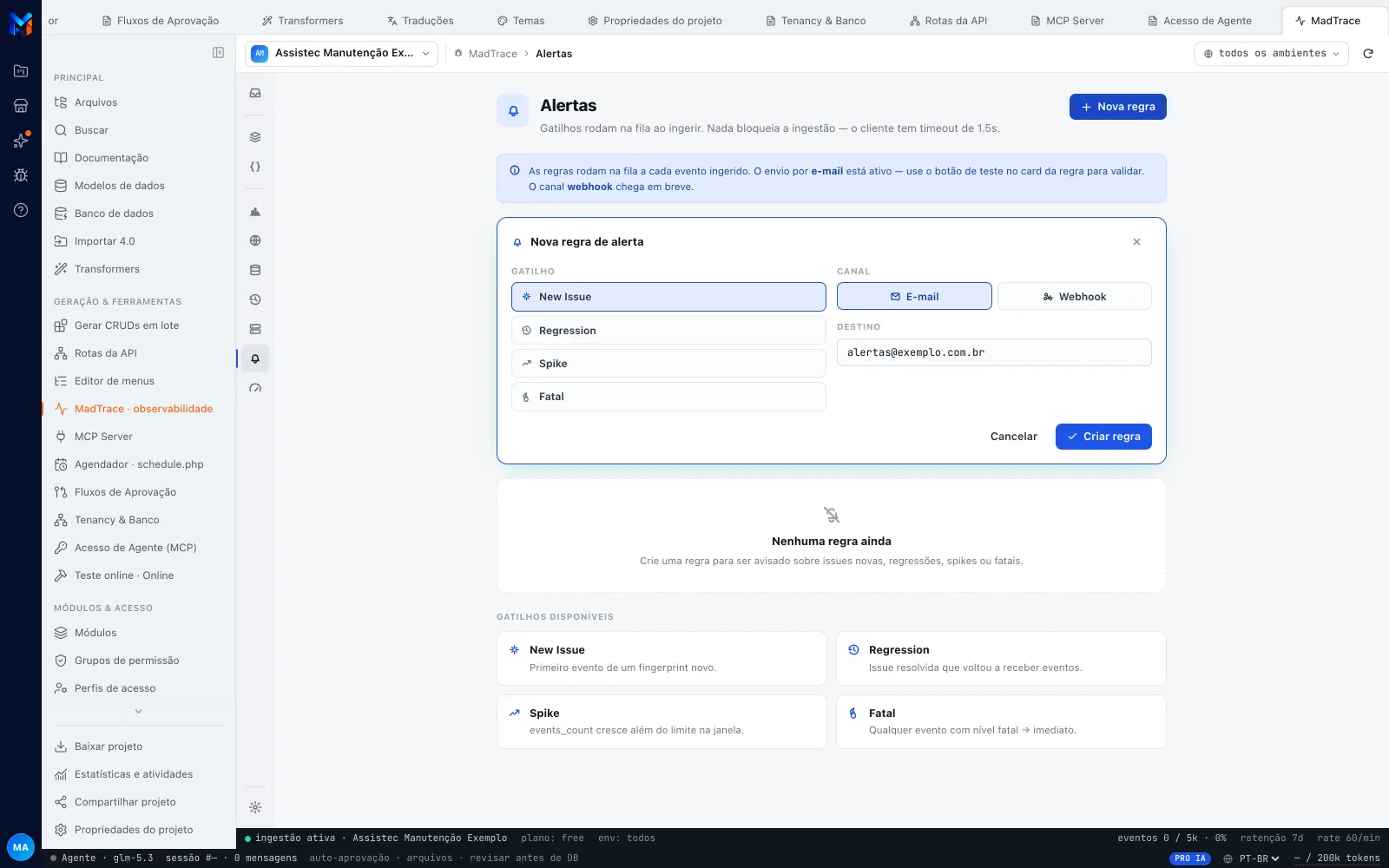Open the Transformers tab
Viewport: 1389px width, 868px height.
pos(302,21)
